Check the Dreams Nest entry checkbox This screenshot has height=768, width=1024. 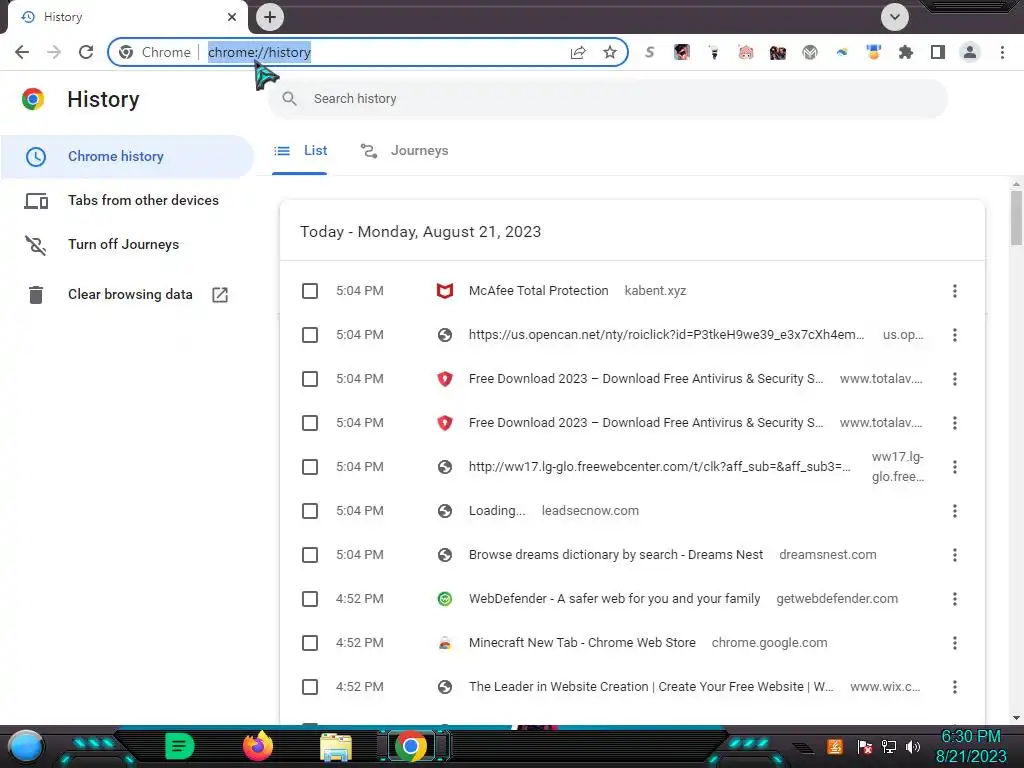coord(310,555)
